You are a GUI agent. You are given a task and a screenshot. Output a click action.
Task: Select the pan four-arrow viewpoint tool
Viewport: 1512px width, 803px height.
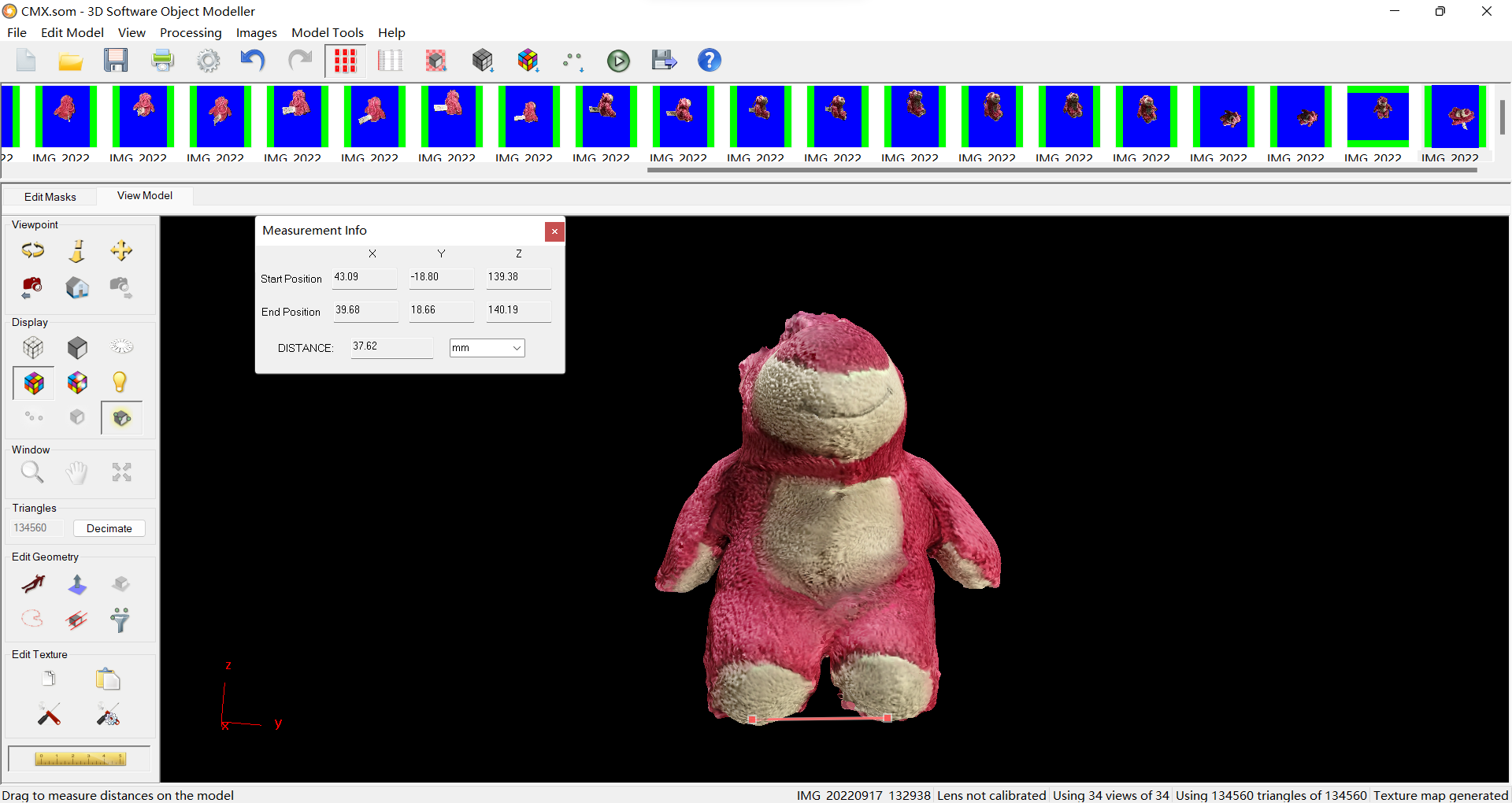click(121, 250)
